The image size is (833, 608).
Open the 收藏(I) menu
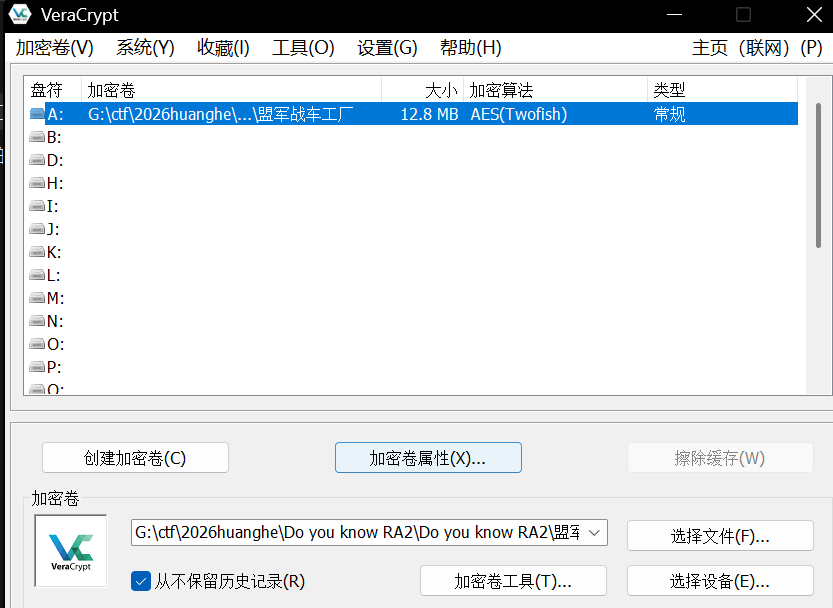coord(223,48)
